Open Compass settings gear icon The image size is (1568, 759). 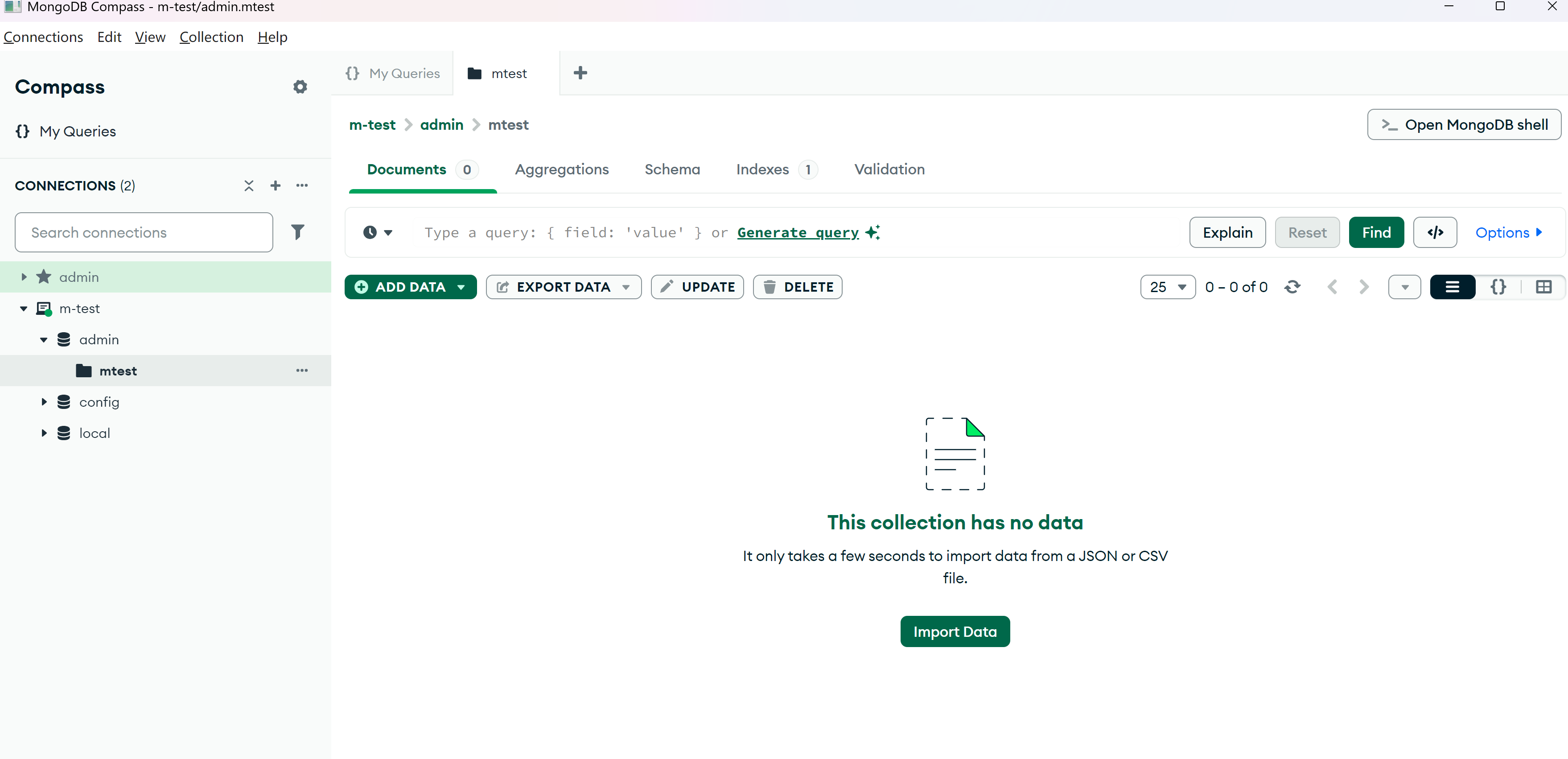click(300, 87)
